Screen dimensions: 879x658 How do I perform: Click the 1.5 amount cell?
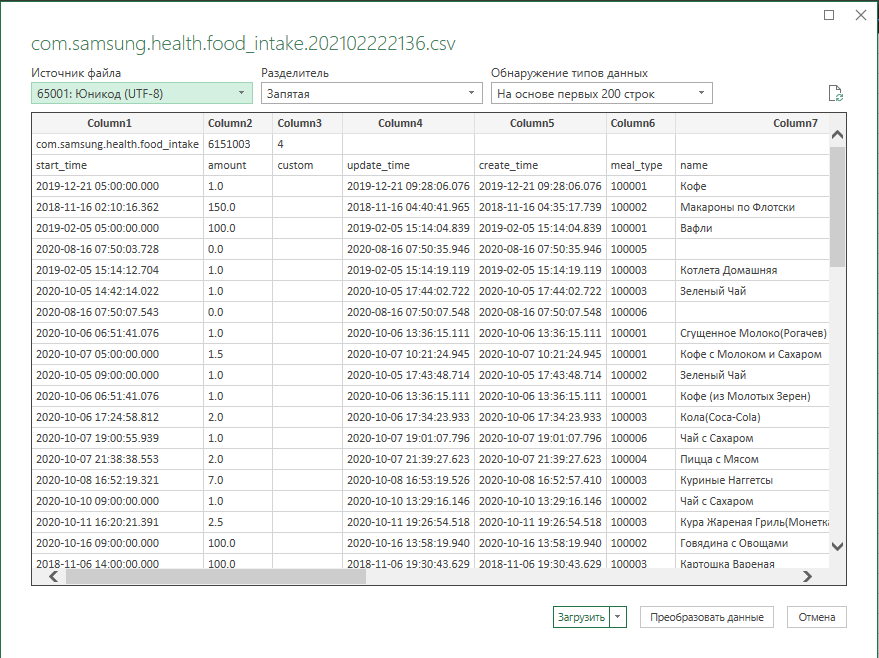(238, 354)
